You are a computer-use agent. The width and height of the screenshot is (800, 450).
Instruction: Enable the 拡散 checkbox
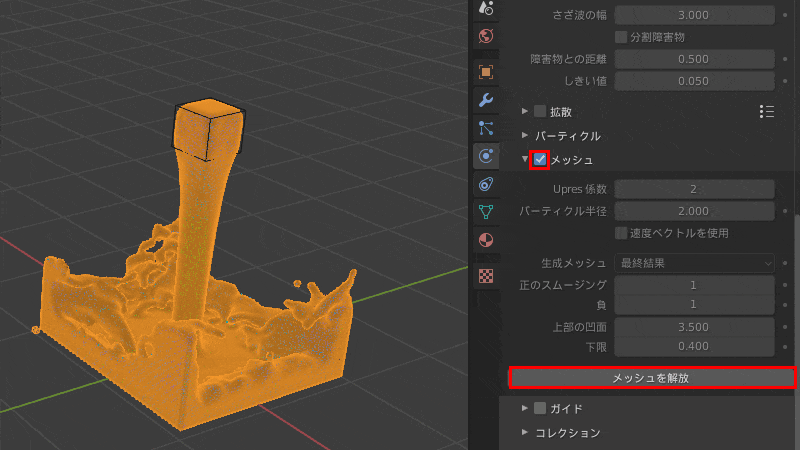pyautogui.click(x=540, y=111)
